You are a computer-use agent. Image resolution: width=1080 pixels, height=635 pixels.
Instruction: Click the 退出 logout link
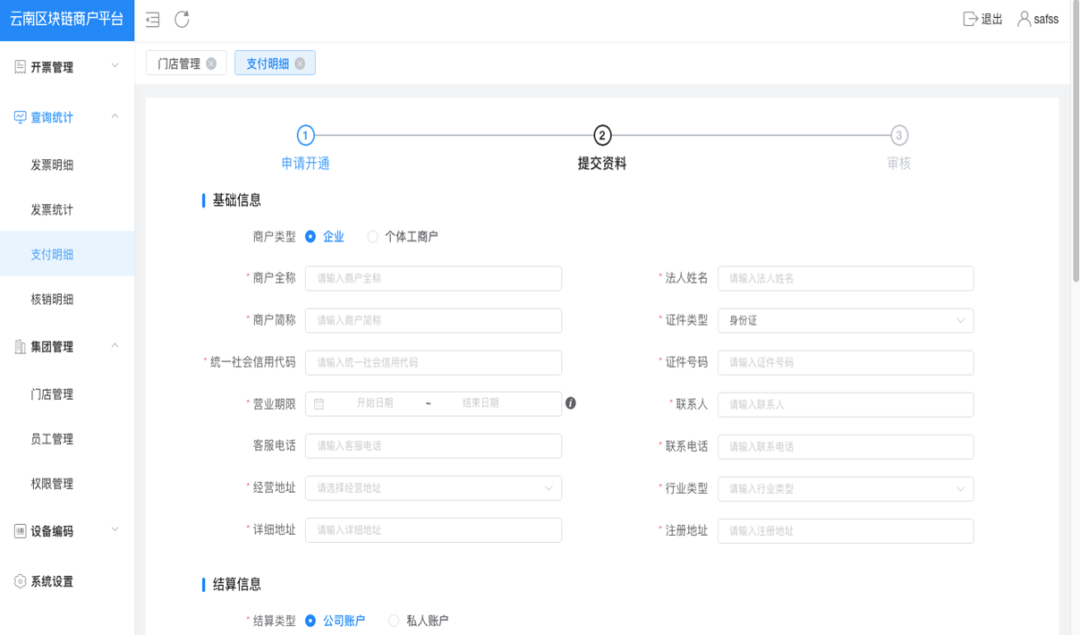[992, 19]
